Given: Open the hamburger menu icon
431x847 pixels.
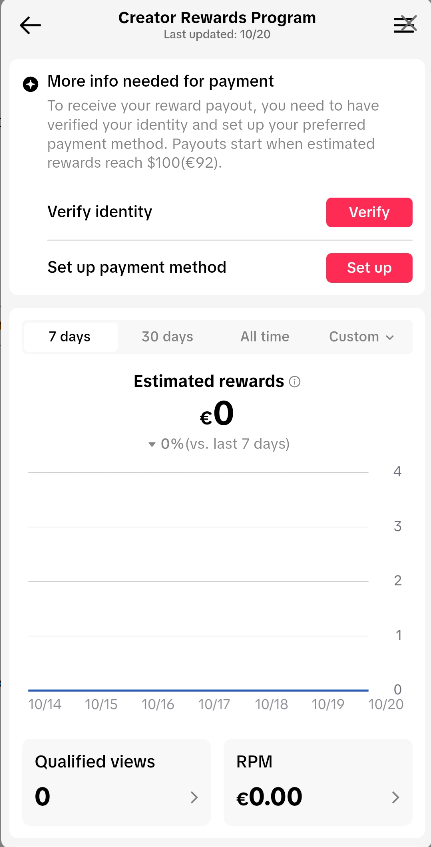Looking at the screenshot, I should (404, 25).
